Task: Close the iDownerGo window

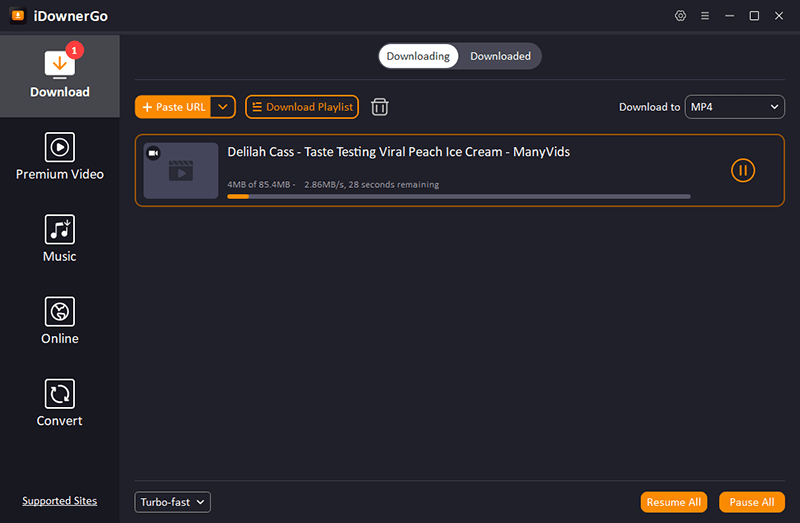Action: (779, 16)
